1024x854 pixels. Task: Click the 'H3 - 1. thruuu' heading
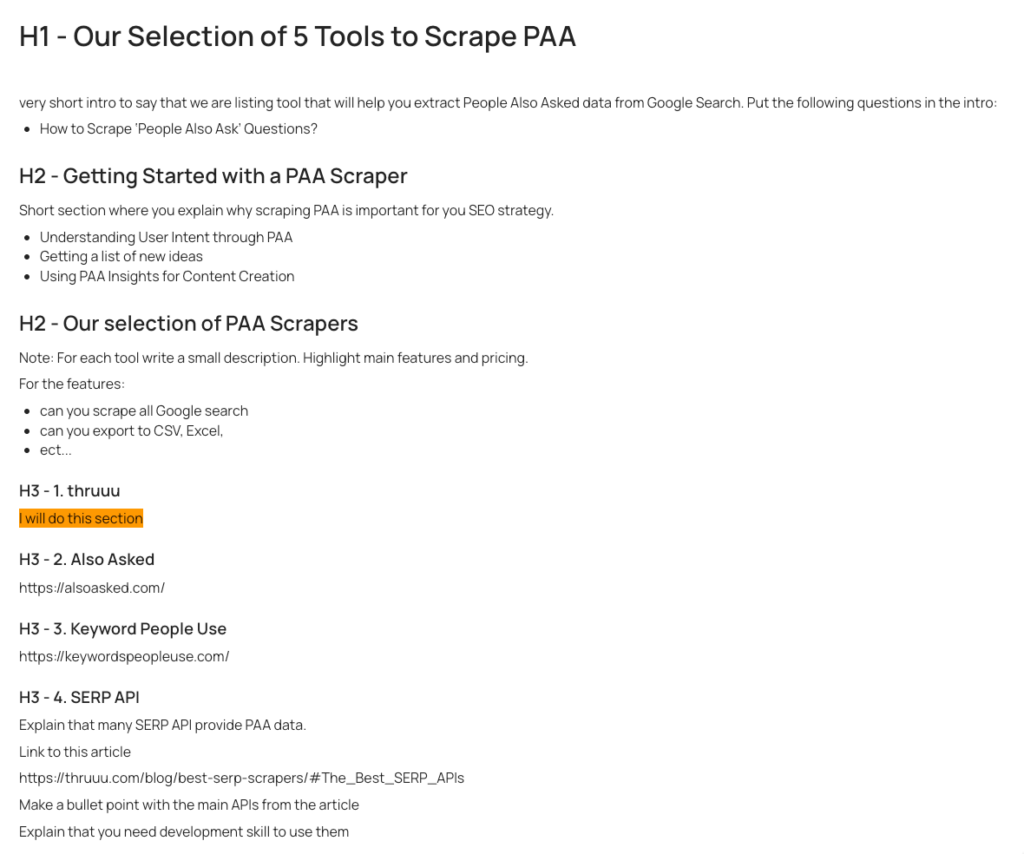[70, 491]
